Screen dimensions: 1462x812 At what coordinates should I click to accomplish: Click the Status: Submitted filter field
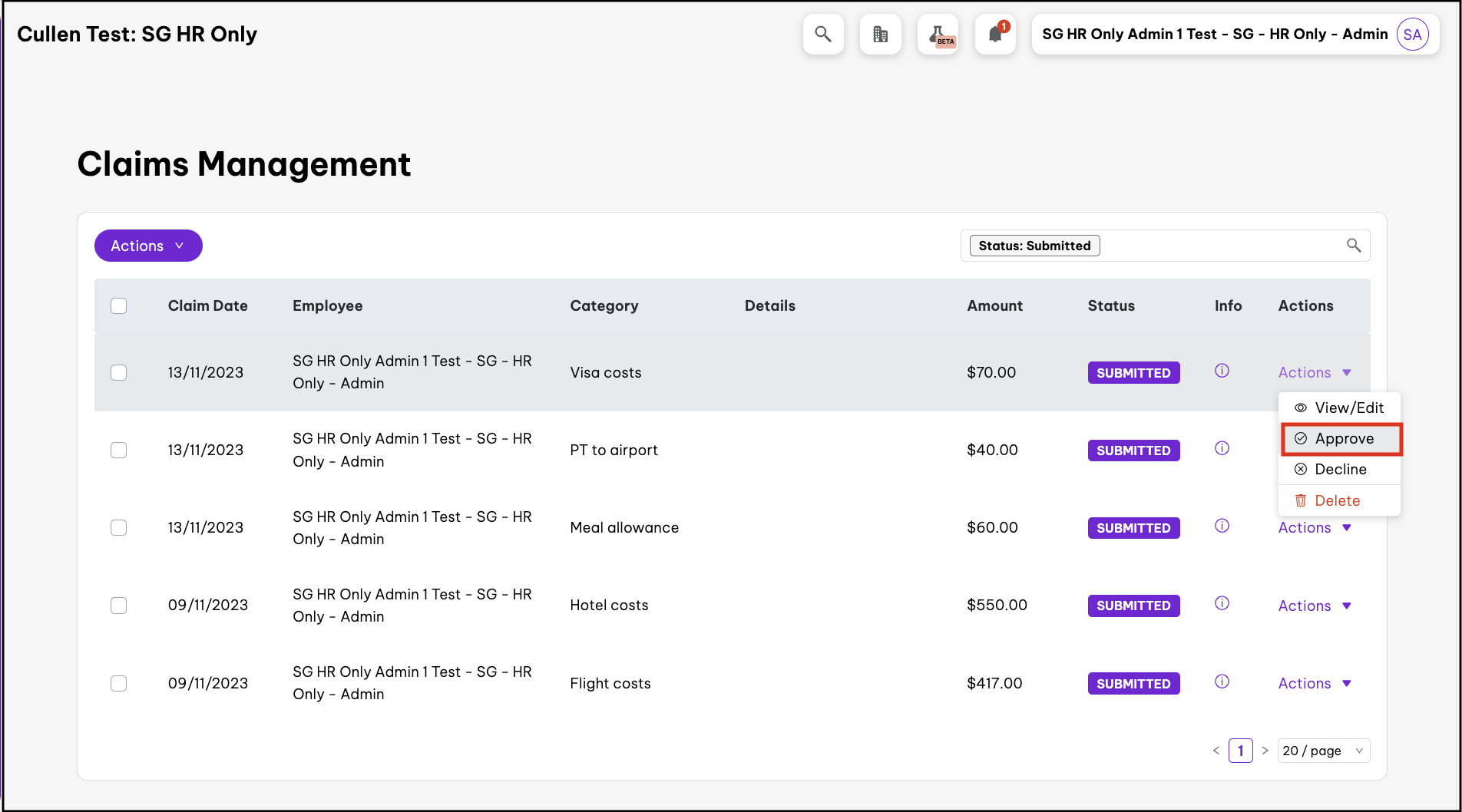coord(1034,246)
